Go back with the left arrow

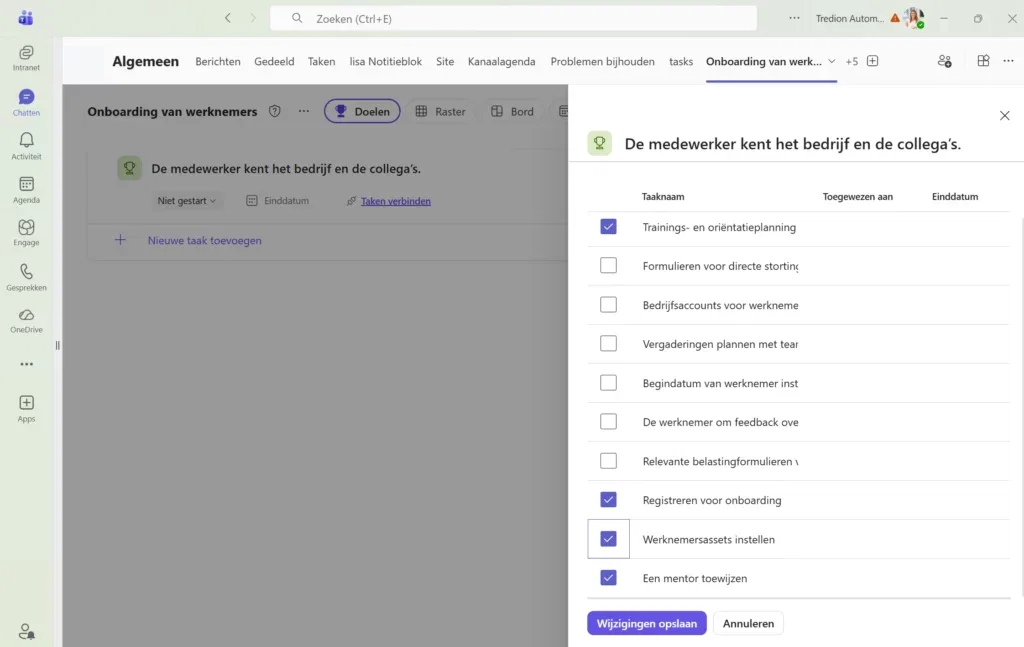pos(228,18)
